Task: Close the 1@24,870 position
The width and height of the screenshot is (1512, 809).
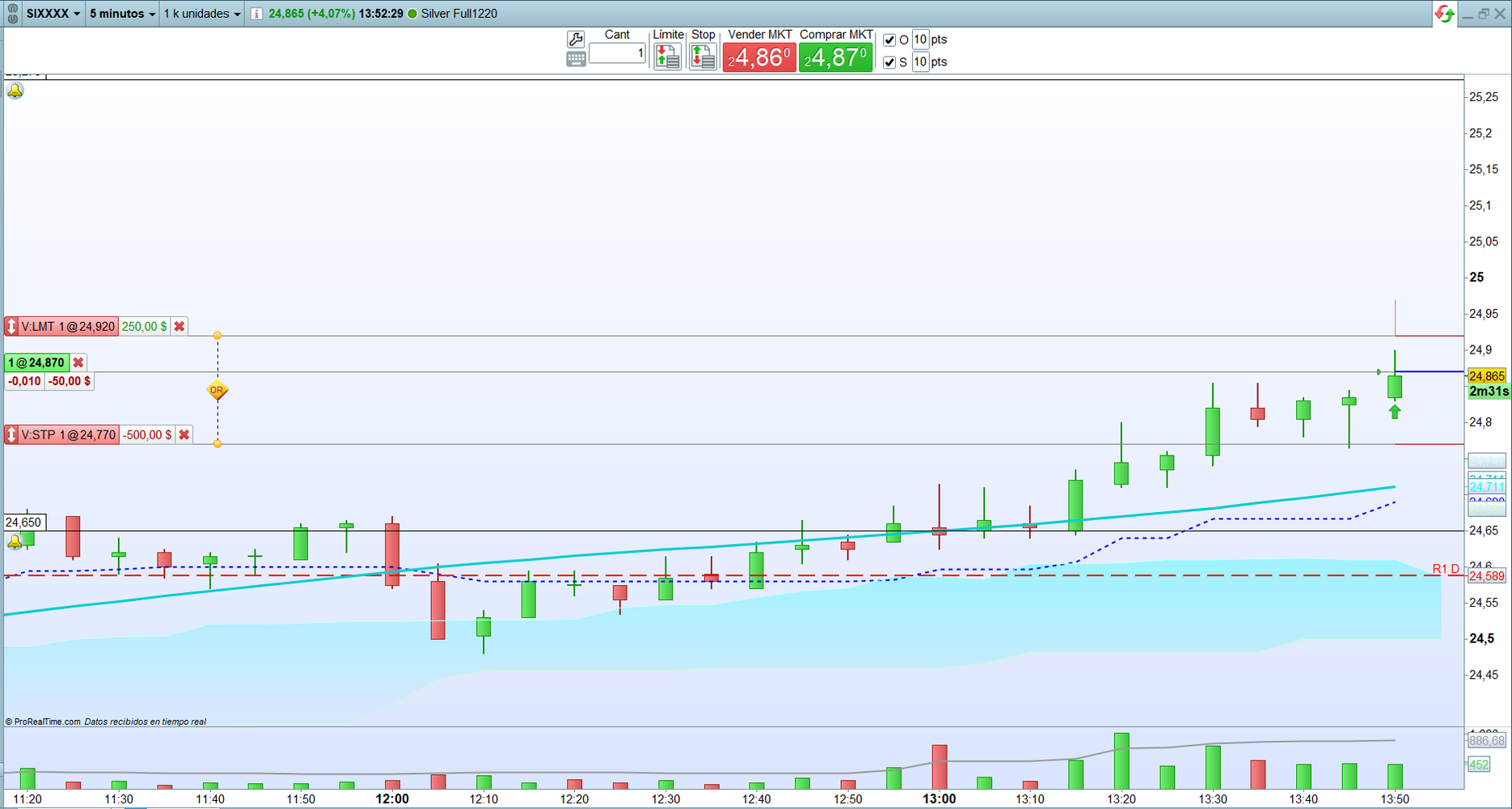Action: tap(78, 362)
